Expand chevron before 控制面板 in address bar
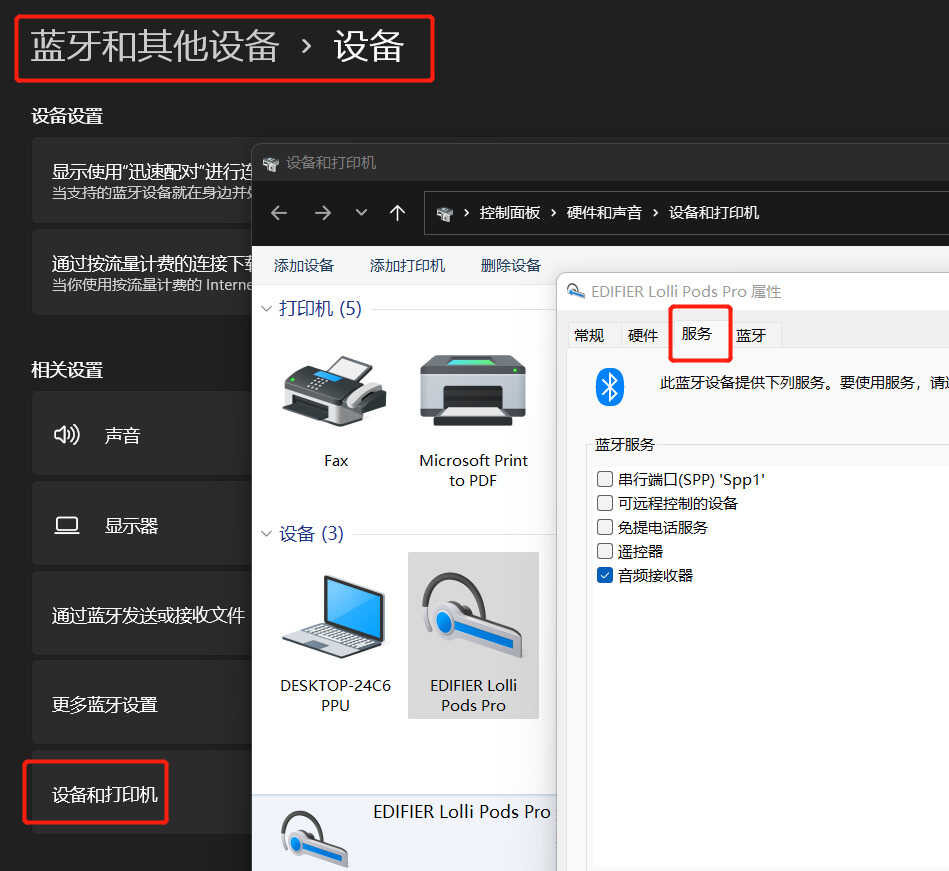Image resolution: width=949 pixels, height=871 pixels. click(x=467, y=213)
